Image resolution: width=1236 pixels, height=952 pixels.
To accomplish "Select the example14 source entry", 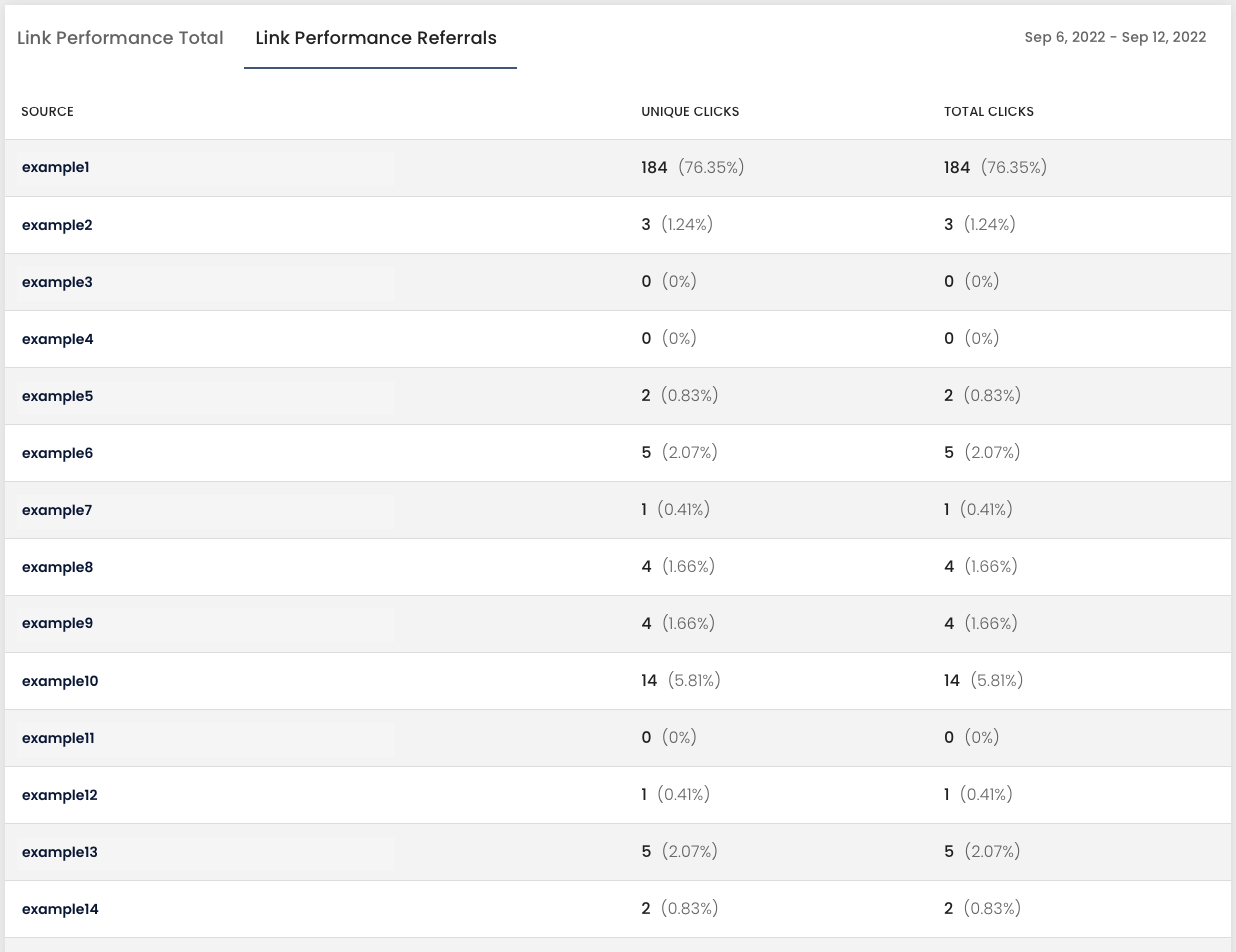I will point(60,909).
